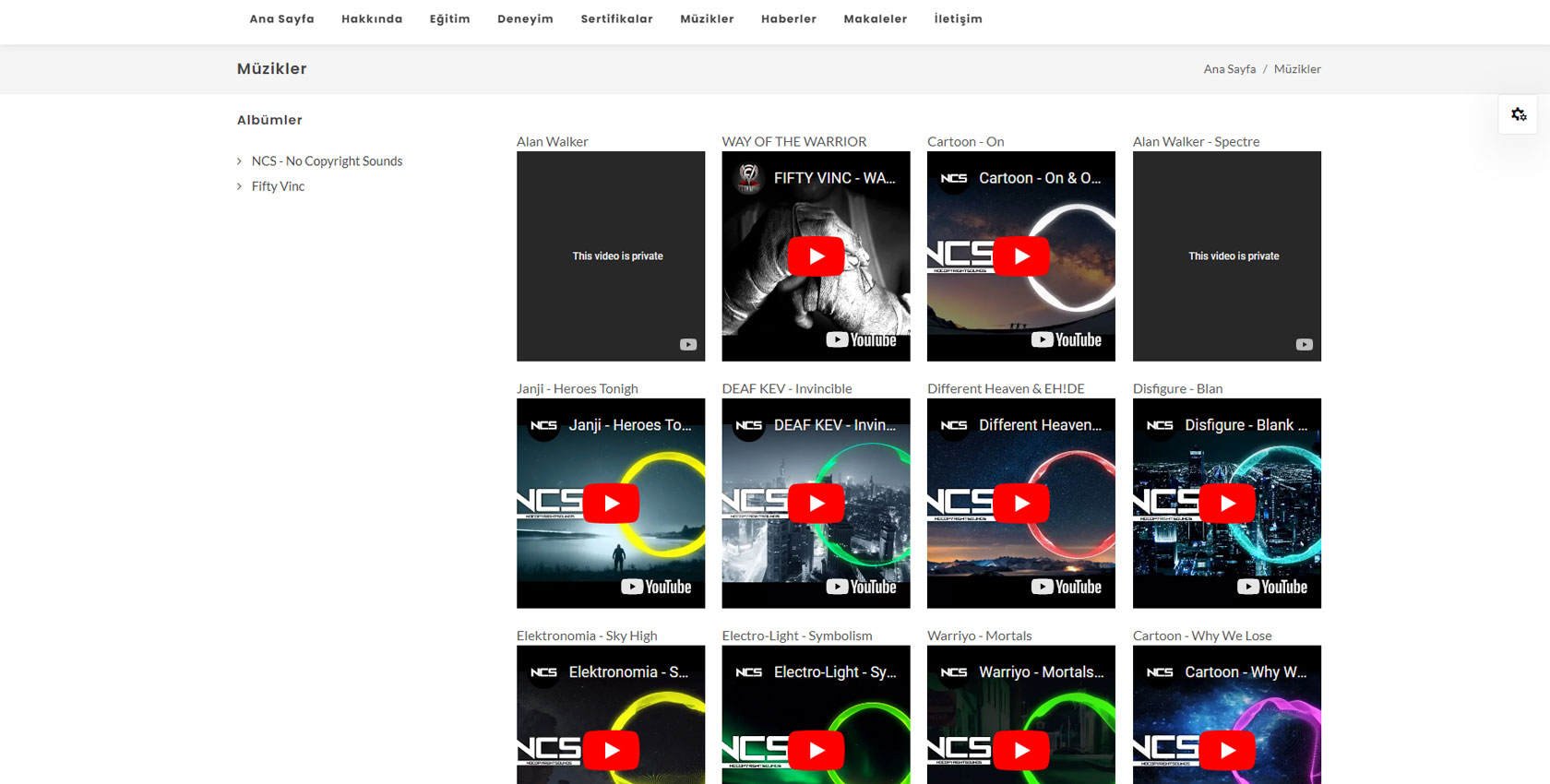Image resolution: width=1550 pixels, height=784 pixels.
Task: Click YouTube icon on private Alan Walker video
Action: (688, 344)
